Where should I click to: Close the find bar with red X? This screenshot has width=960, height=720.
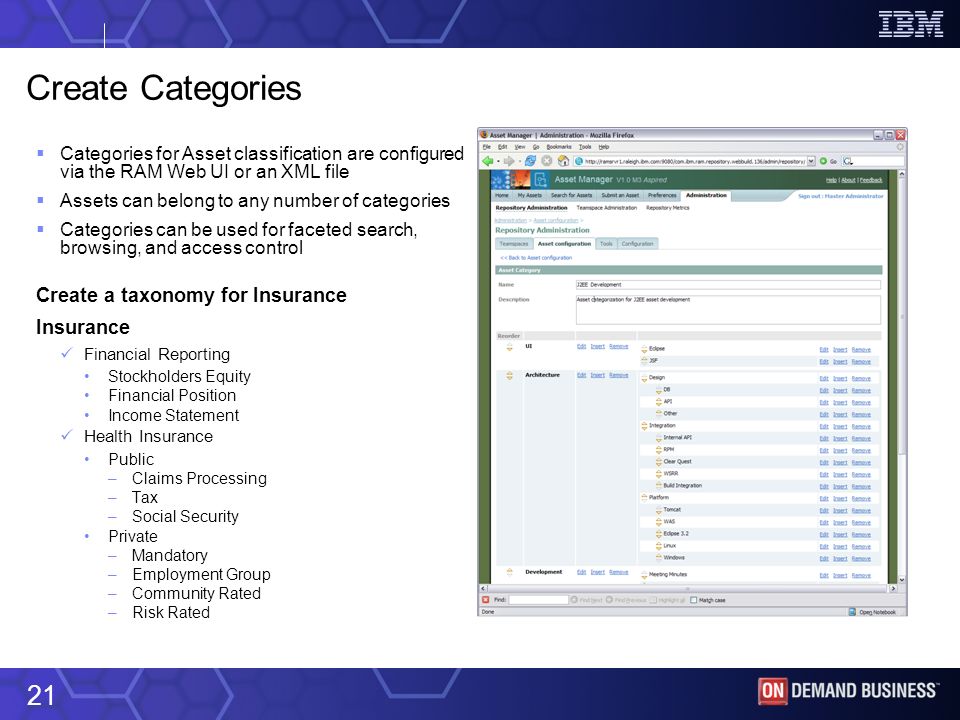(486, 600)
